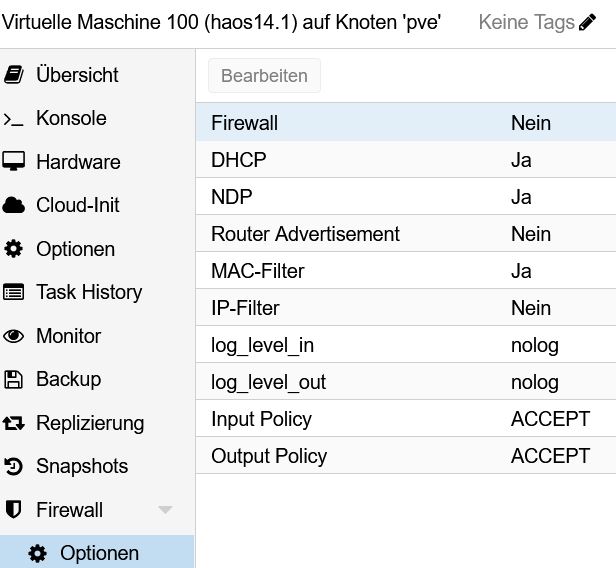Open Snapshots via the history icon

14,467
